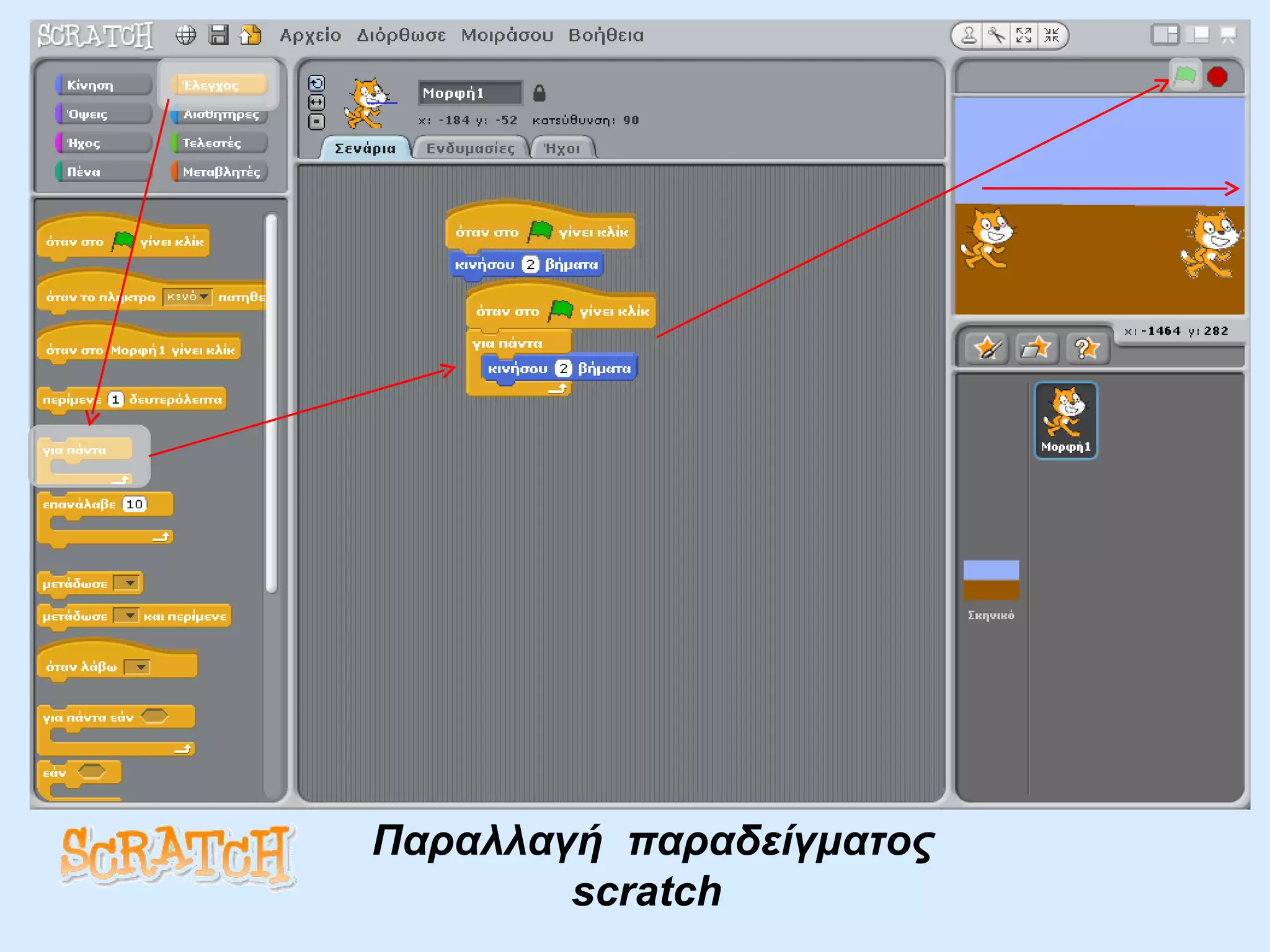This screenshot has width=1270, height=952.
Task: Click the blocks palette scrollbar
Action: [271, 404]
